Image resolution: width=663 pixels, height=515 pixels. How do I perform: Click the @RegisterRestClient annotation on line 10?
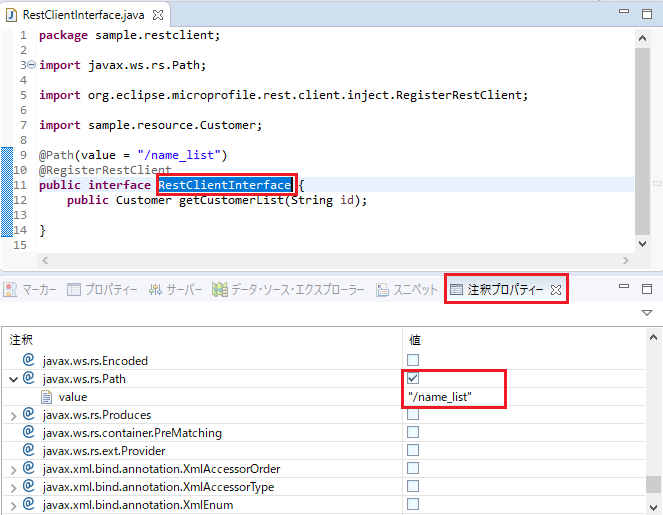105,170
